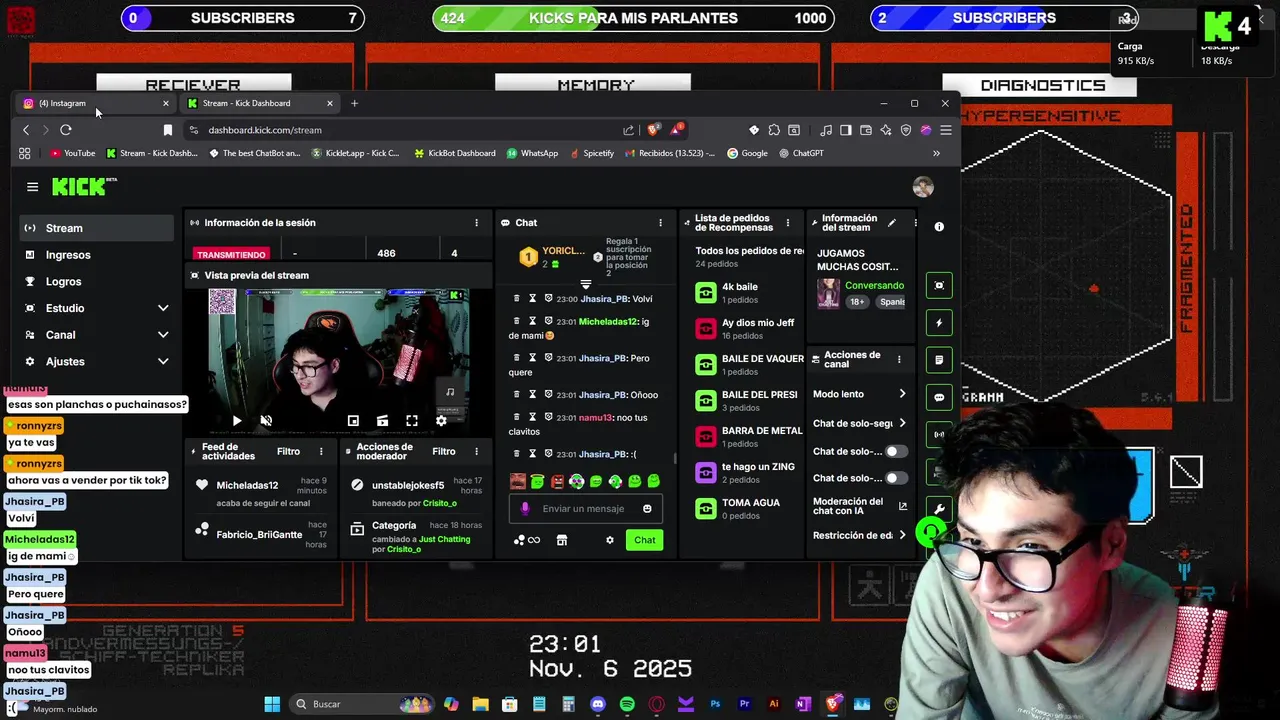Viewport: 1280px width, 720px height.
Task: Select Stream in the sidebar
Action: [x=97, y=228]
